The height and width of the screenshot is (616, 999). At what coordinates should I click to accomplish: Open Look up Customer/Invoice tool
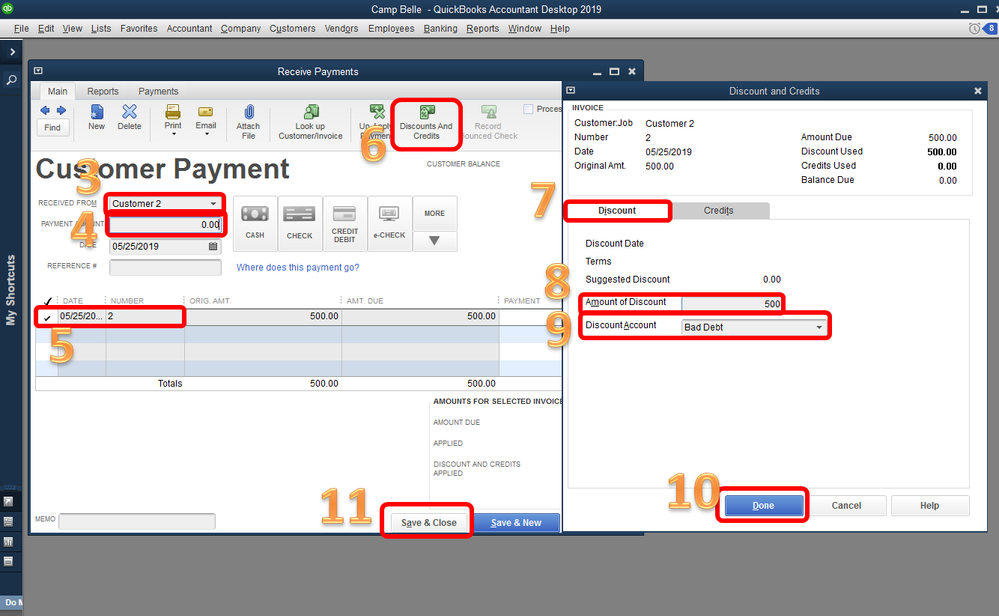click(x=310, y=122)
